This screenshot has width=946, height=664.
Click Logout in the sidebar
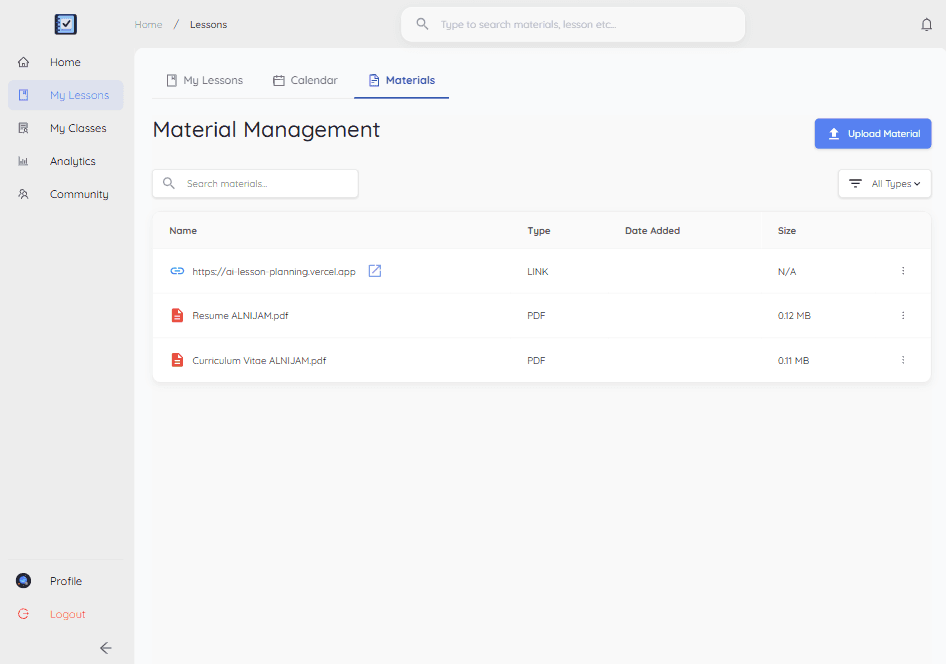click(67, 614)
